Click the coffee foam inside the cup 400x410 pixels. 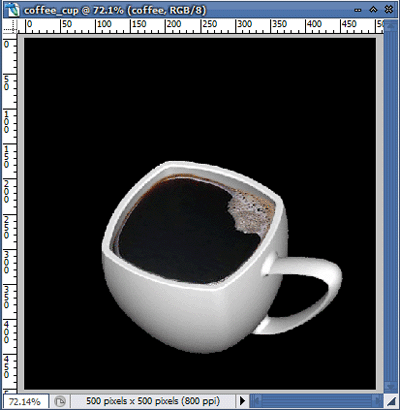point(252,213)
